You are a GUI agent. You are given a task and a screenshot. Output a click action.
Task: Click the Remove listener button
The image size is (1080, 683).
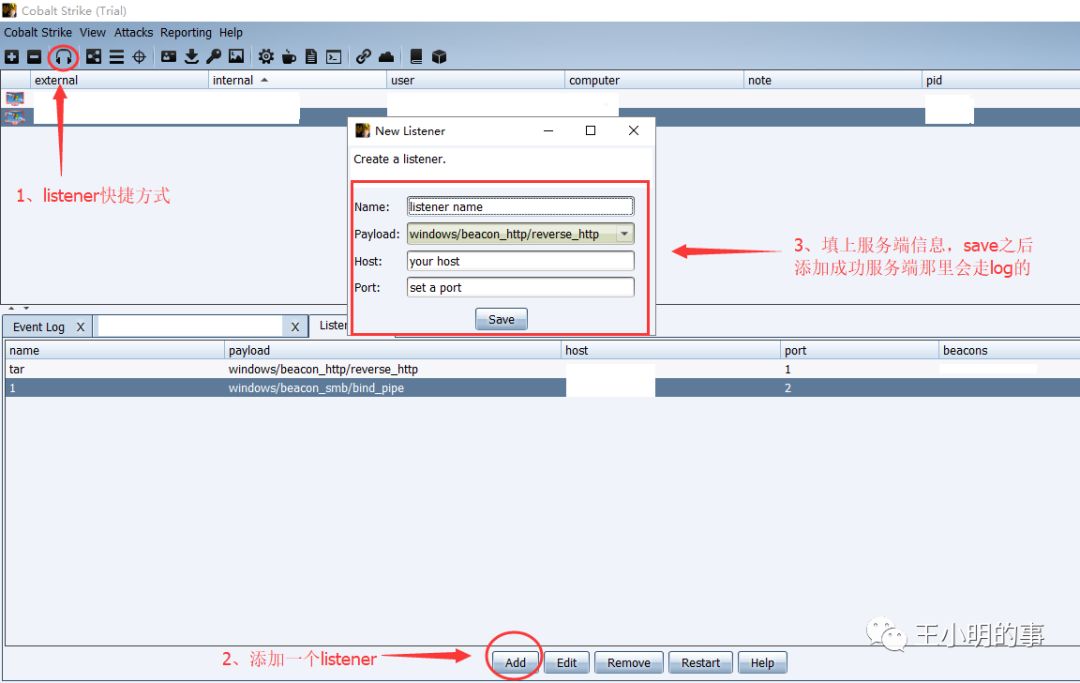pyautogui.click(x=629, y=662)
